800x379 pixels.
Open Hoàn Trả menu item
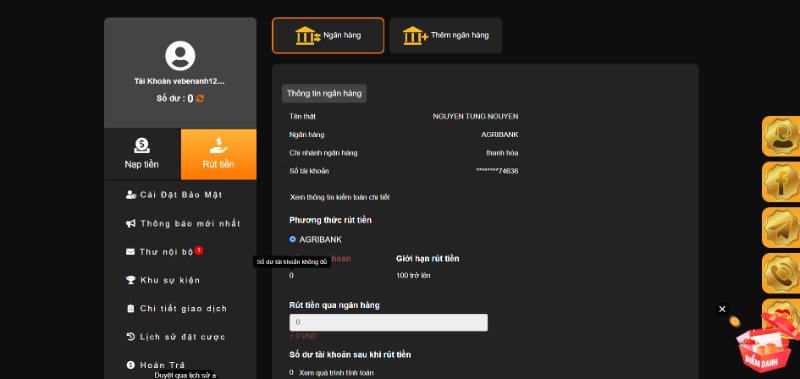[156, 365]
